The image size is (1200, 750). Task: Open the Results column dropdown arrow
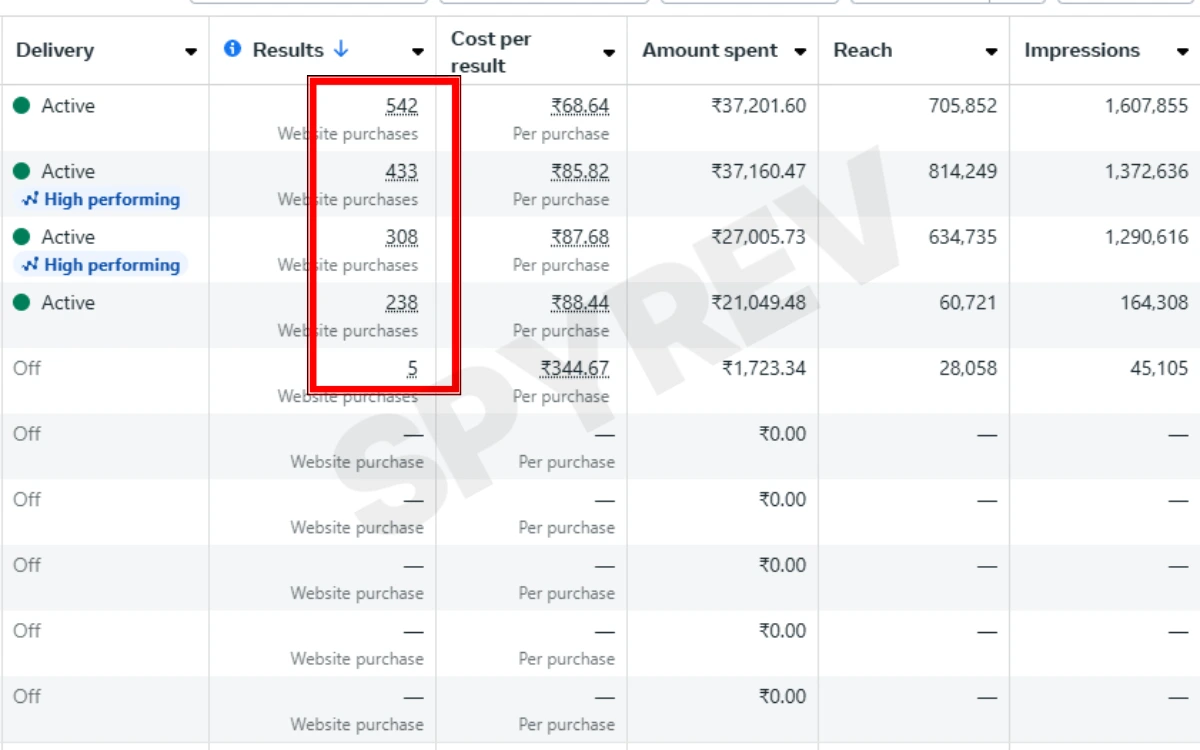point(417,52)
